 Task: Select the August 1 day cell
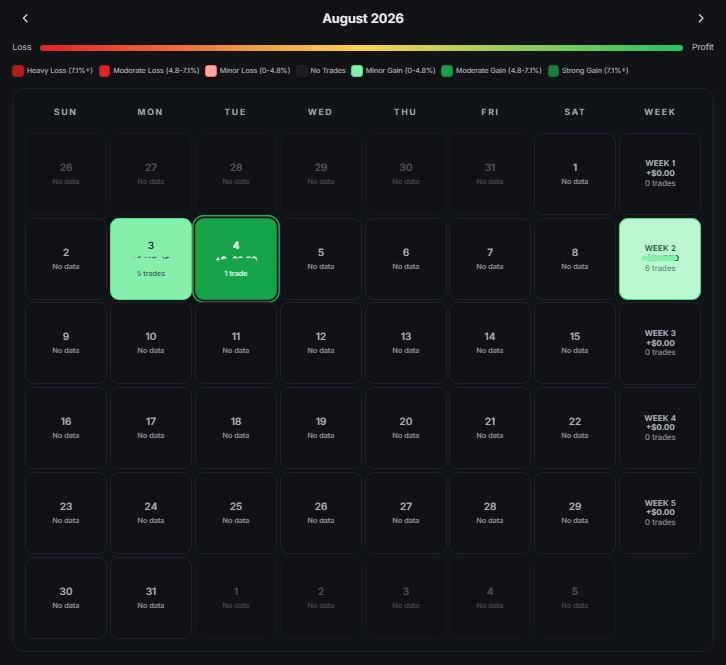pos(575,174)
